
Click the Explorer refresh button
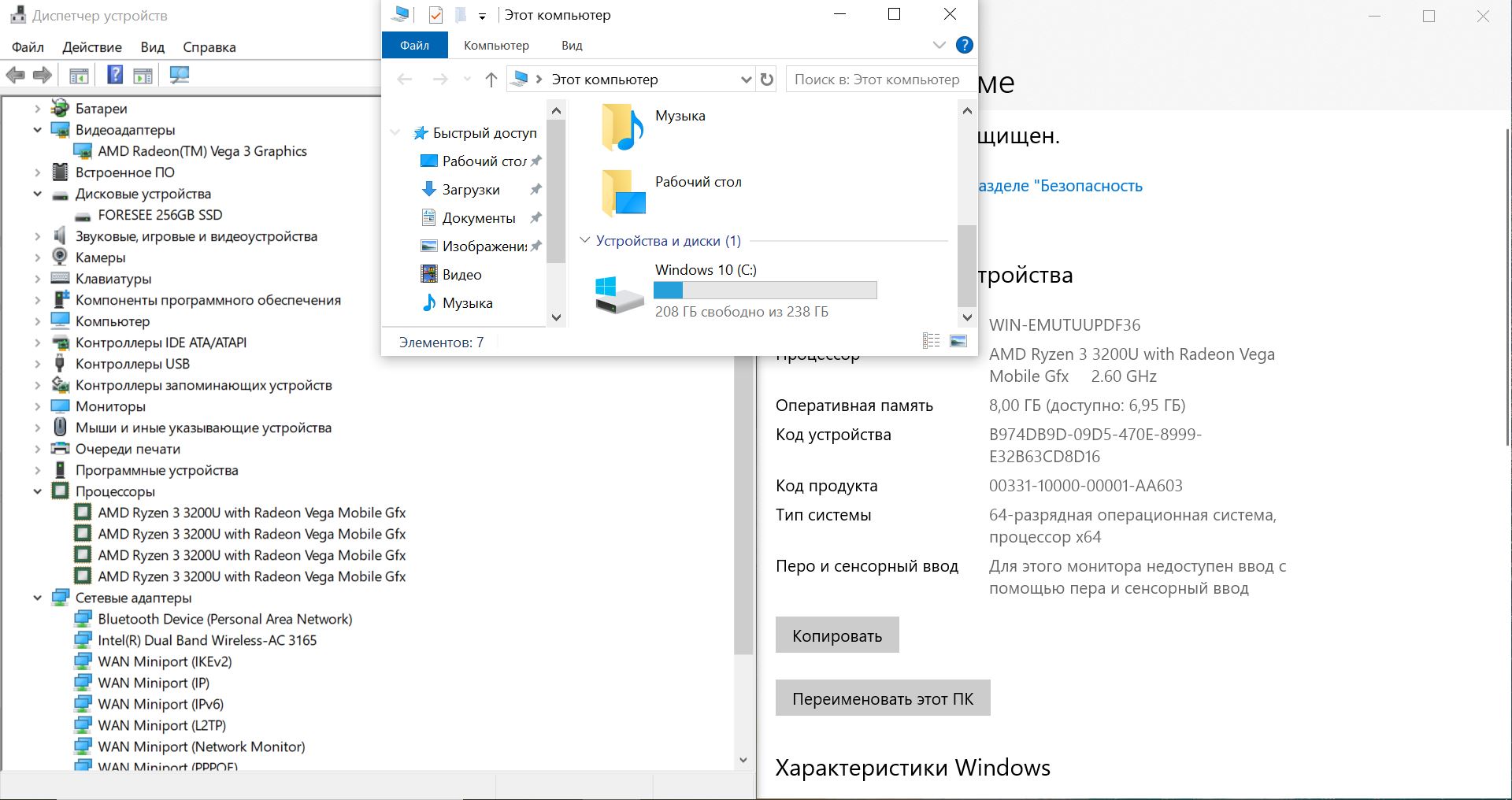pos(767,80)
